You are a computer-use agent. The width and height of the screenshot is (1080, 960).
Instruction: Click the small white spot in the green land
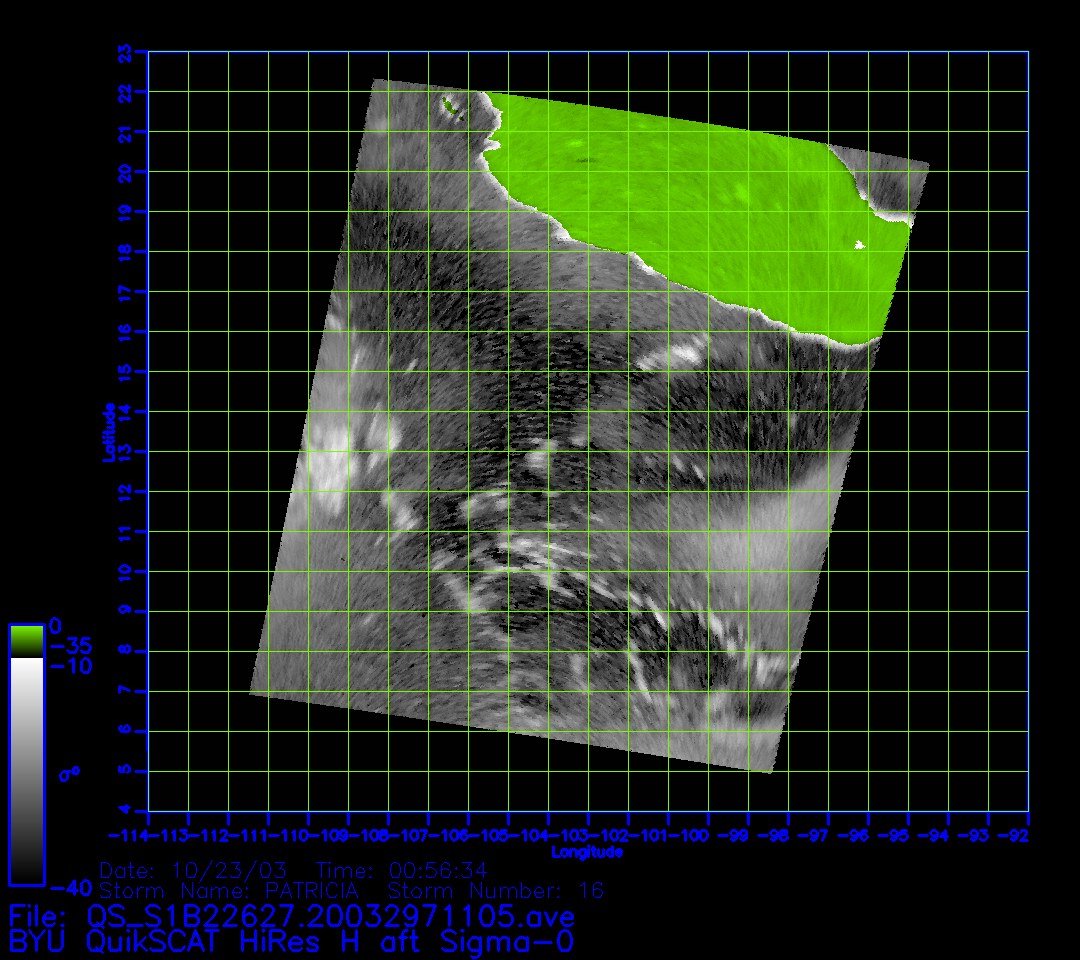click(x=858, y=244)
